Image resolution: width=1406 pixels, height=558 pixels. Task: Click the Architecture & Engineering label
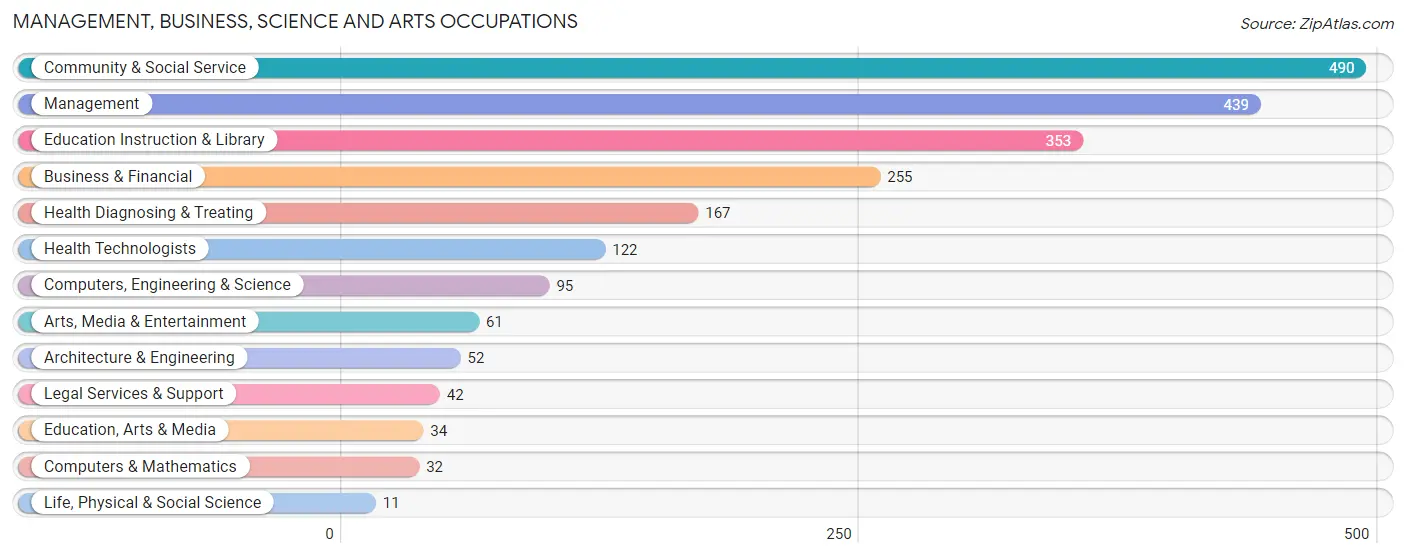tap(139, 358)
